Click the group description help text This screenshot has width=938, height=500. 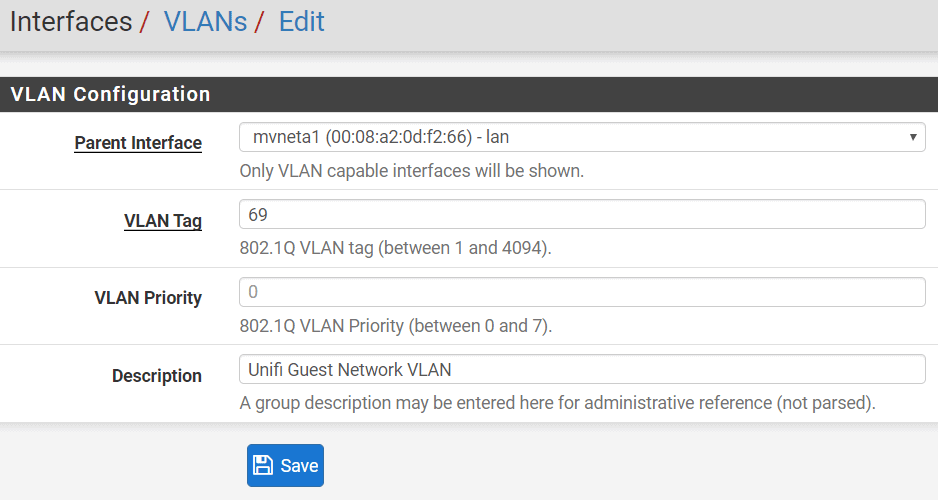coord(558,403)
